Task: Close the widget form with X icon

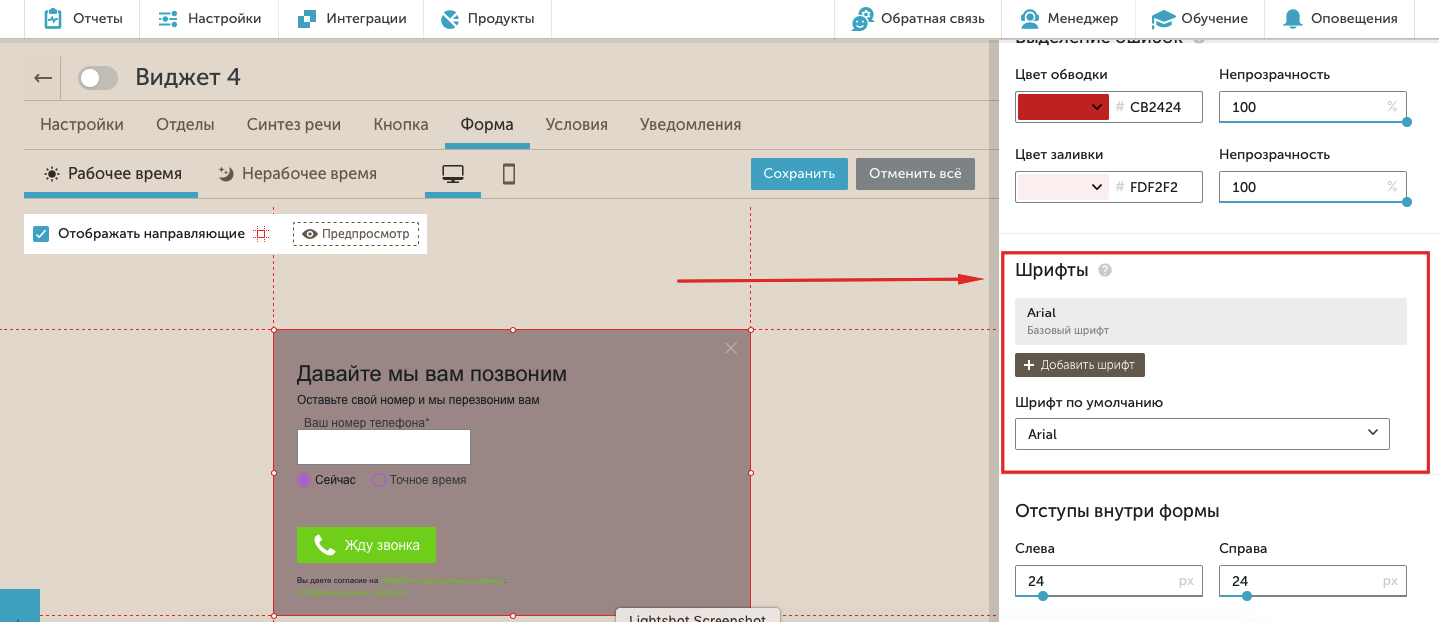Action: click(x=731, y=348)
